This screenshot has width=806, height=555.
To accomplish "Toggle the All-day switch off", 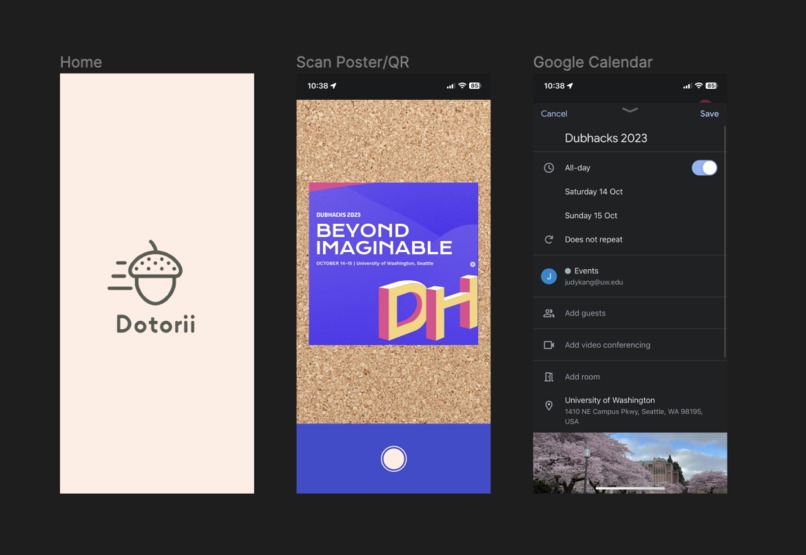I will click(x=704, y=168).
